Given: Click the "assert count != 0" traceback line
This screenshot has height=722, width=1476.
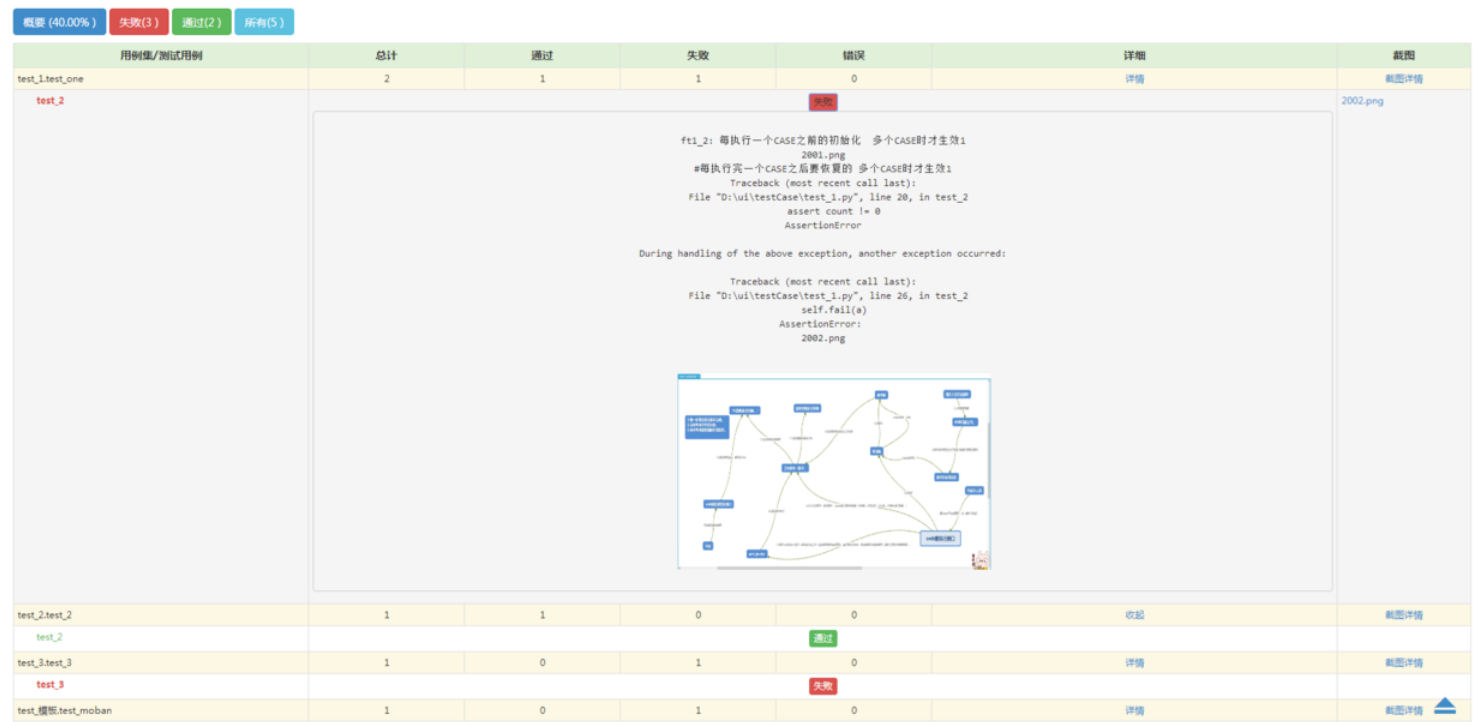Looking at the screenshot, I should pyautogui.click(x=834, y=211).
